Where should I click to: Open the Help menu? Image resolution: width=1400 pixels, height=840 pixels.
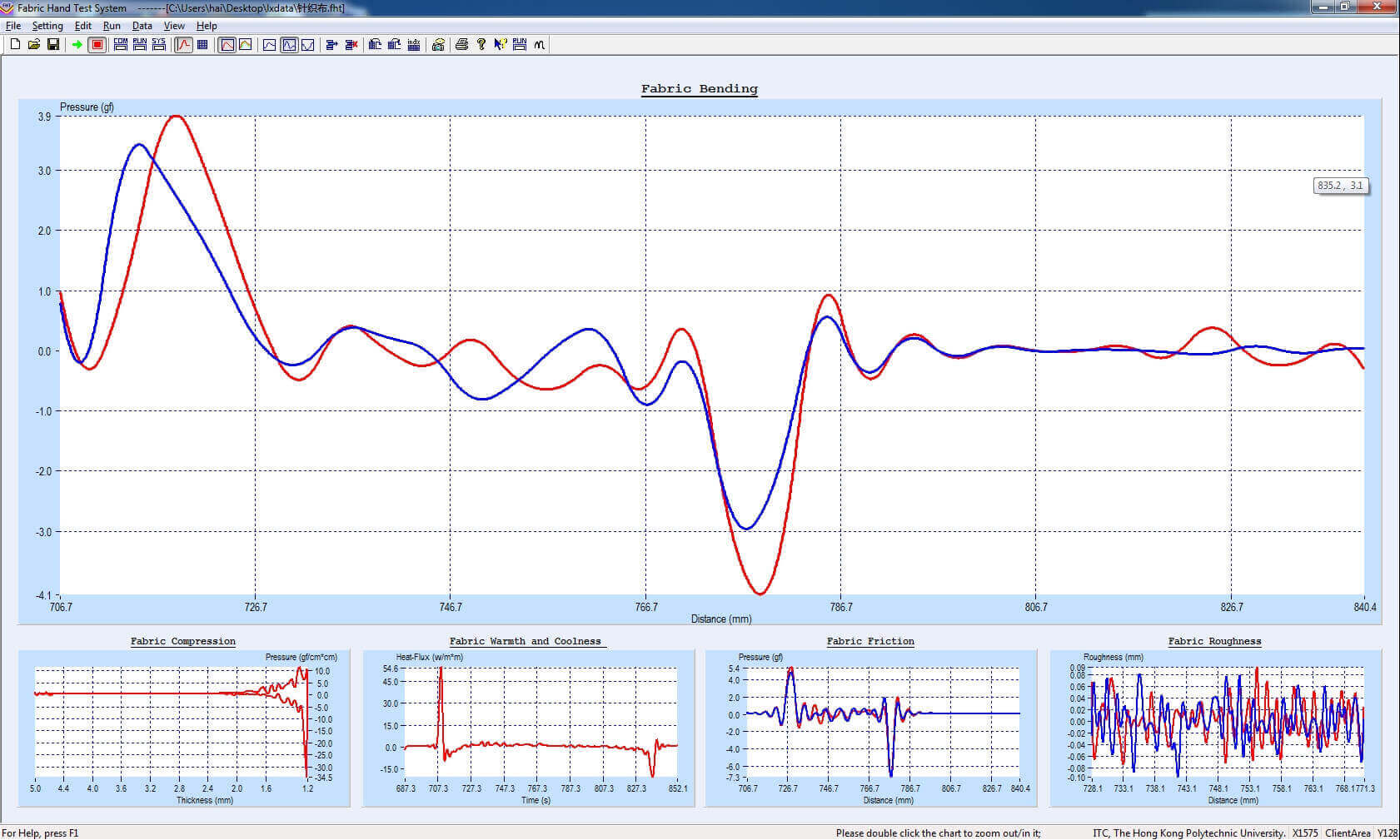pyautogui.click(x=207, y=26)
